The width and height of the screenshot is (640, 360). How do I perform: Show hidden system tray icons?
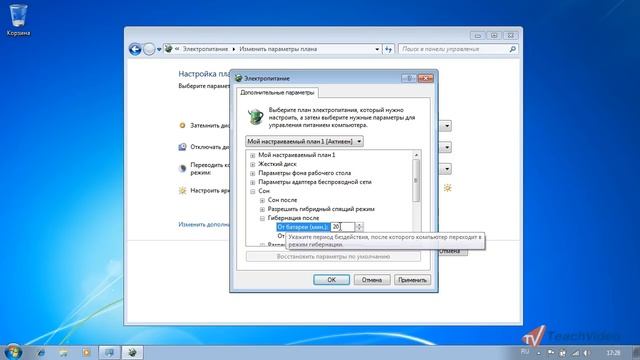coord(539,353)
